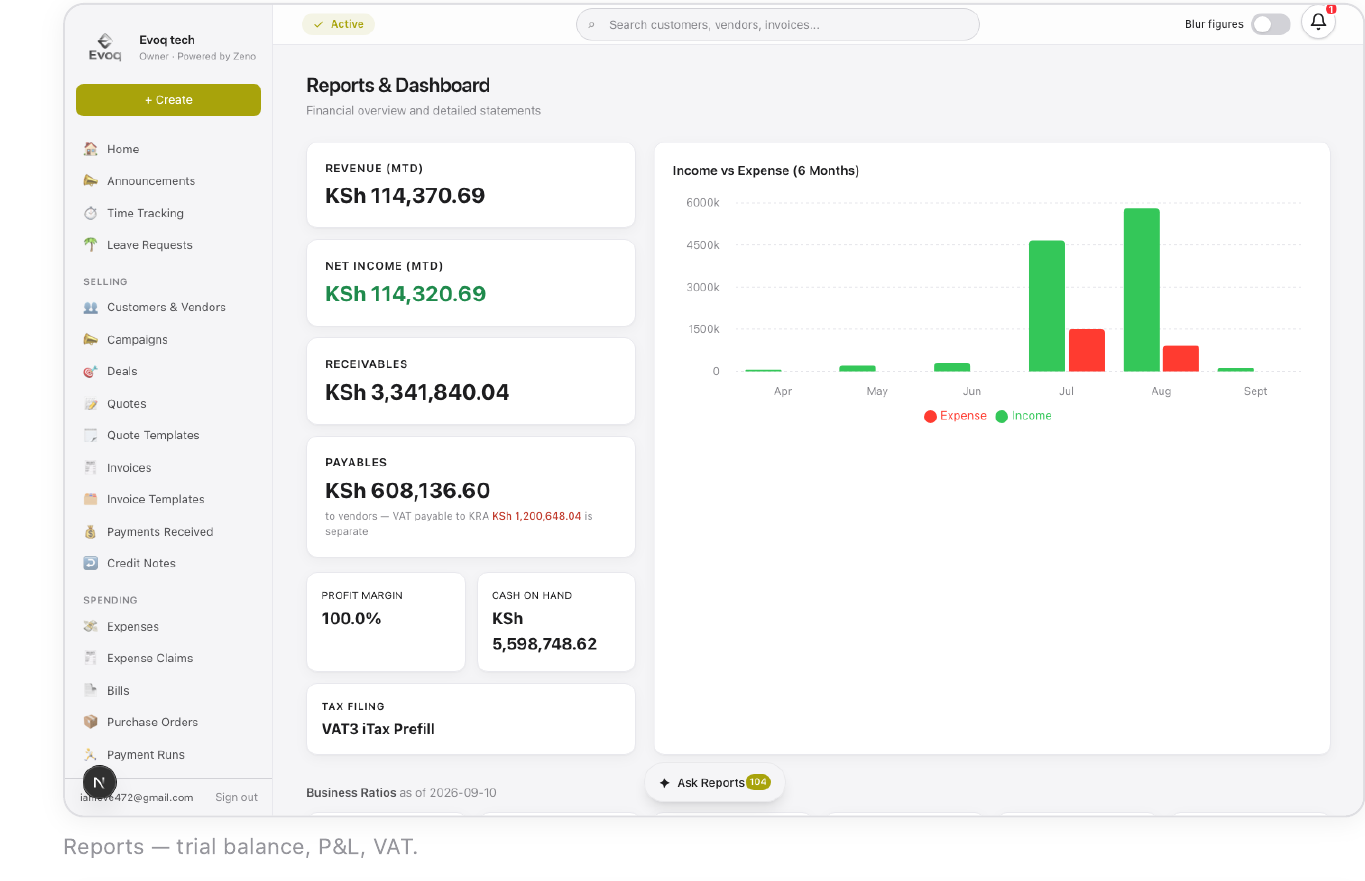This screenshot has width=1365, height=881.
Task: Click the August income bar in chart
Action: [1141, 290]
